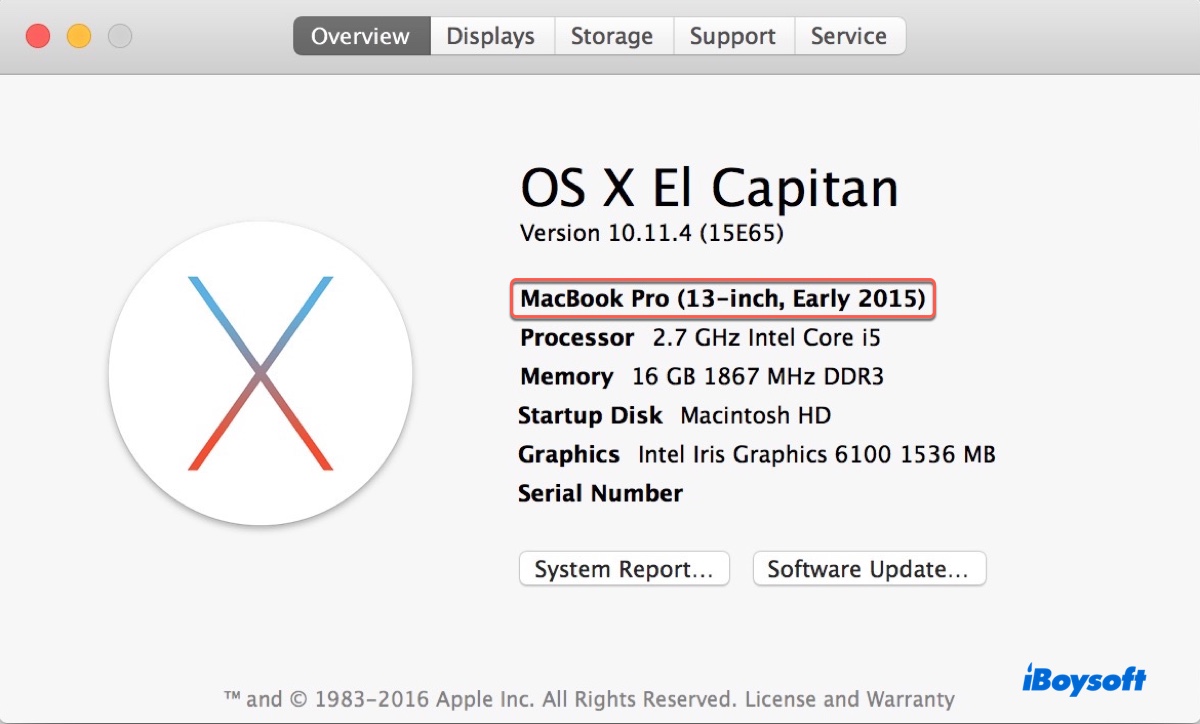Click the Graphics Intel Iris Graphics 6100 line
The image size is (1200, 724).
coord(757,454)
